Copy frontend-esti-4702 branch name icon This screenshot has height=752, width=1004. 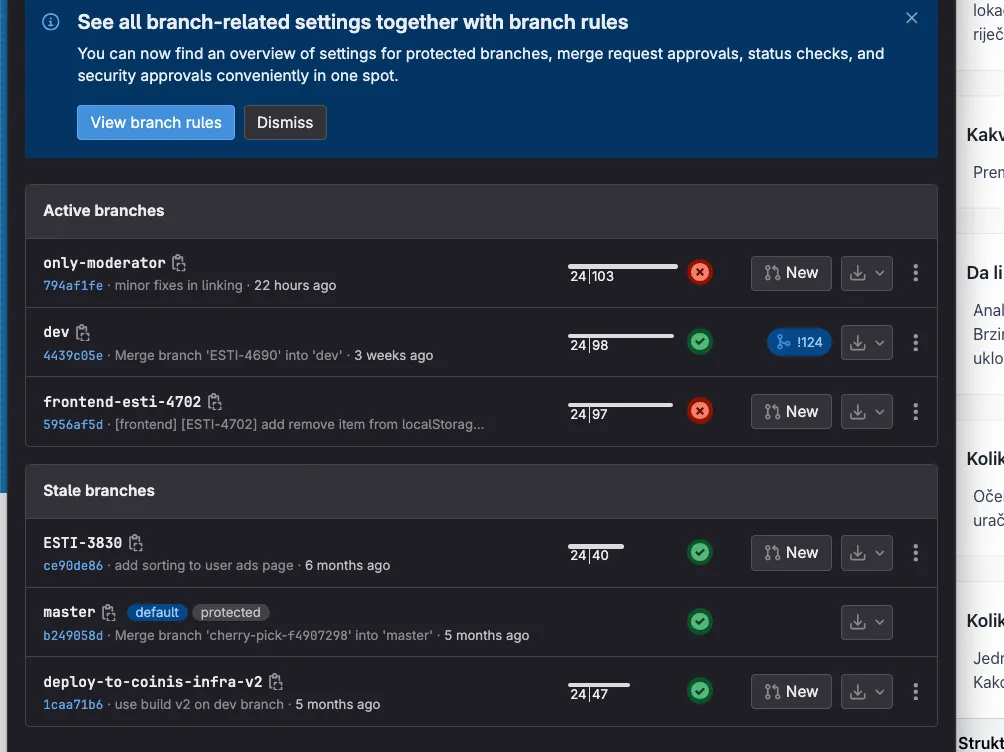[x=215, y=402]
